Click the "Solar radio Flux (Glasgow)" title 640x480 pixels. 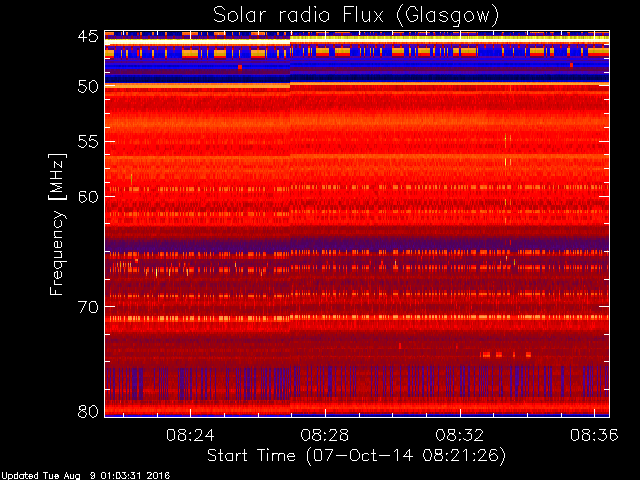(356, 16)
